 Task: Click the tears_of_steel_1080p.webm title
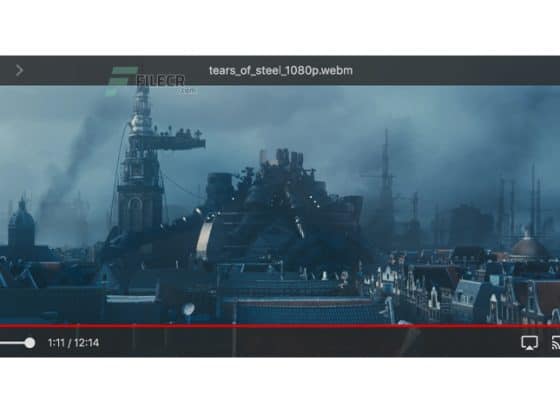pyautogui.click(x=281, y=70)
